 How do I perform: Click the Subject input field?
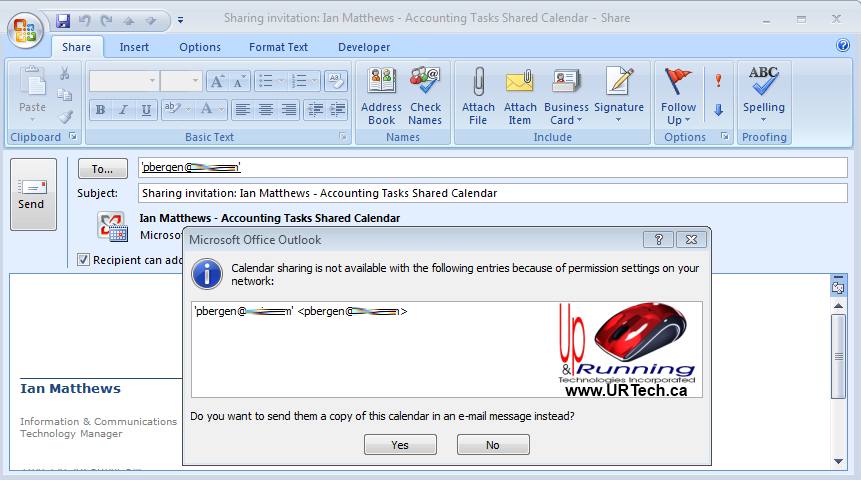tap(492, 193)
